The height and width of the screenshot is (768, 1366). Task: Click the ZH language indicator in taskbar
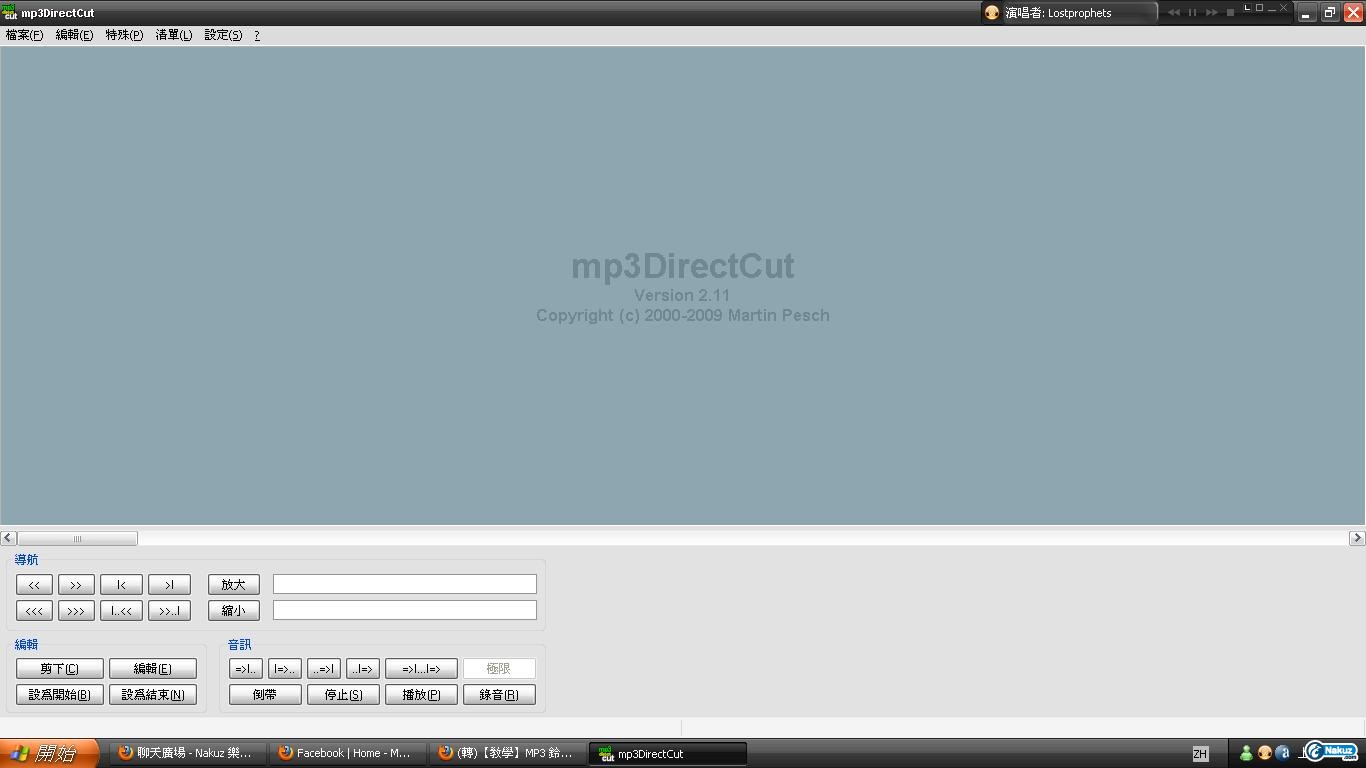coord(1200,754)
